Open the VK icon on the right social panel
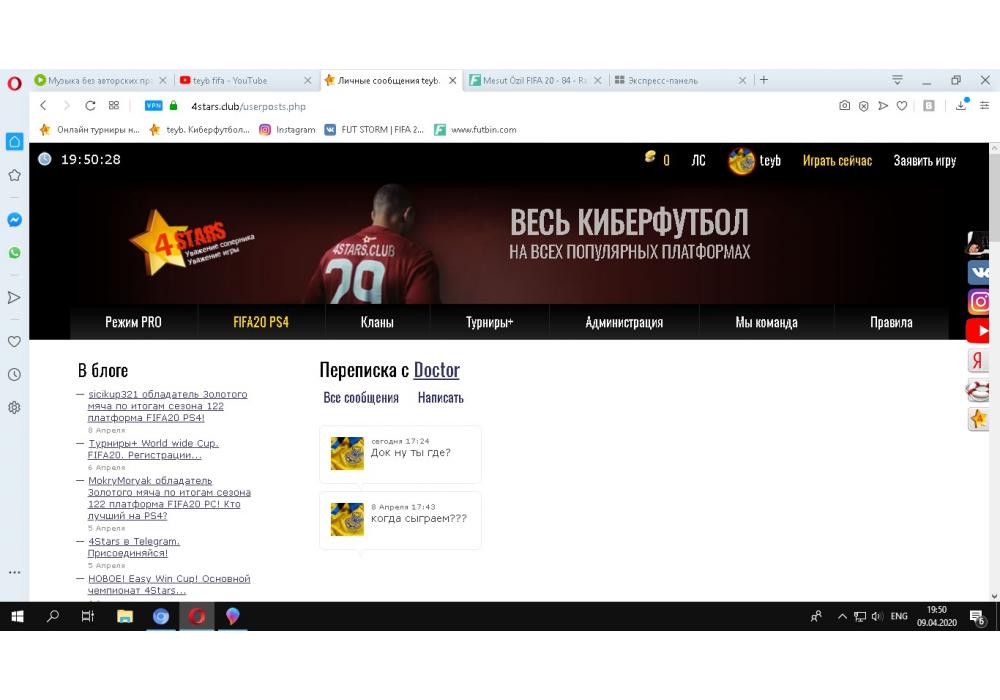 [x=979, y=272]
